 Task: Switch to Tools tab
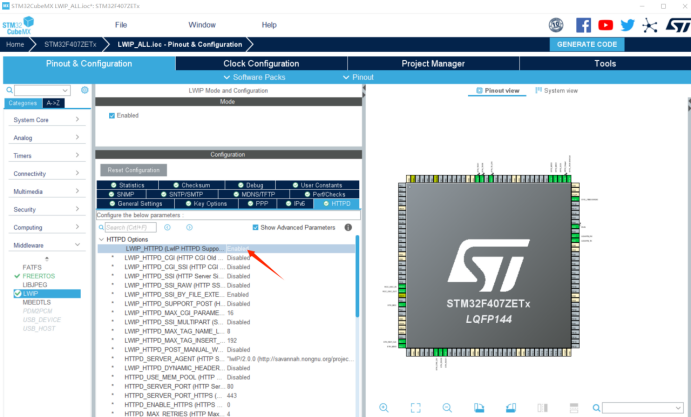[x=605, y=63]
